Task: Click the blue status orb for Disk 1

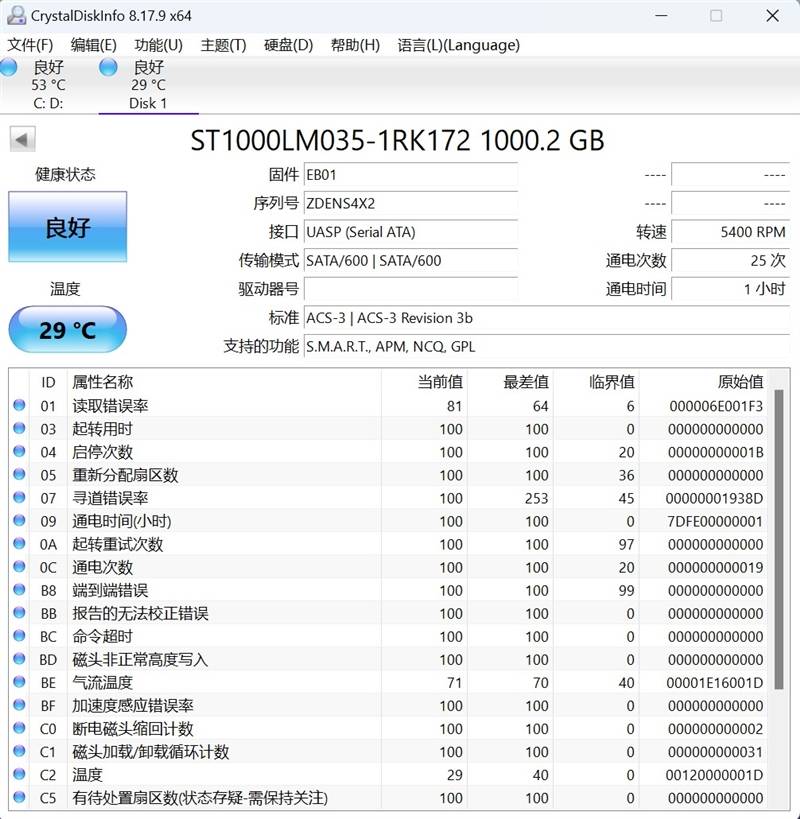Action: tap(108, 67)
